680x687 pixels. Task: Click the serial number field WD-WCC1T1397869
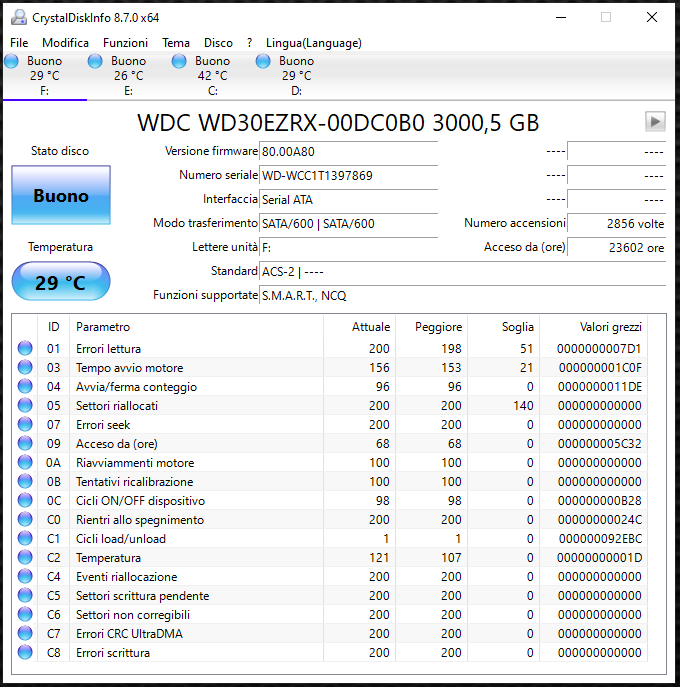[x=349, y=176]
